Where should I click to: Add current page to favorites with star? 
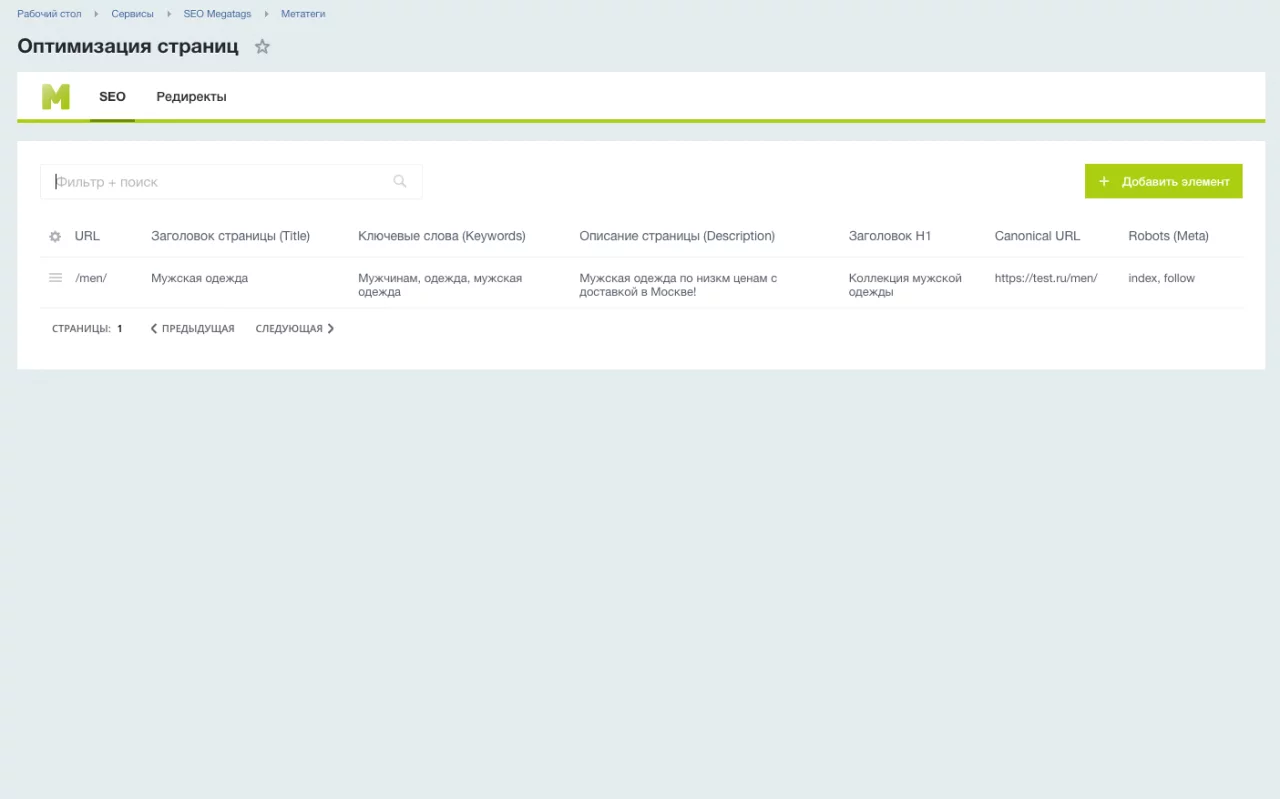pos(262,47)
